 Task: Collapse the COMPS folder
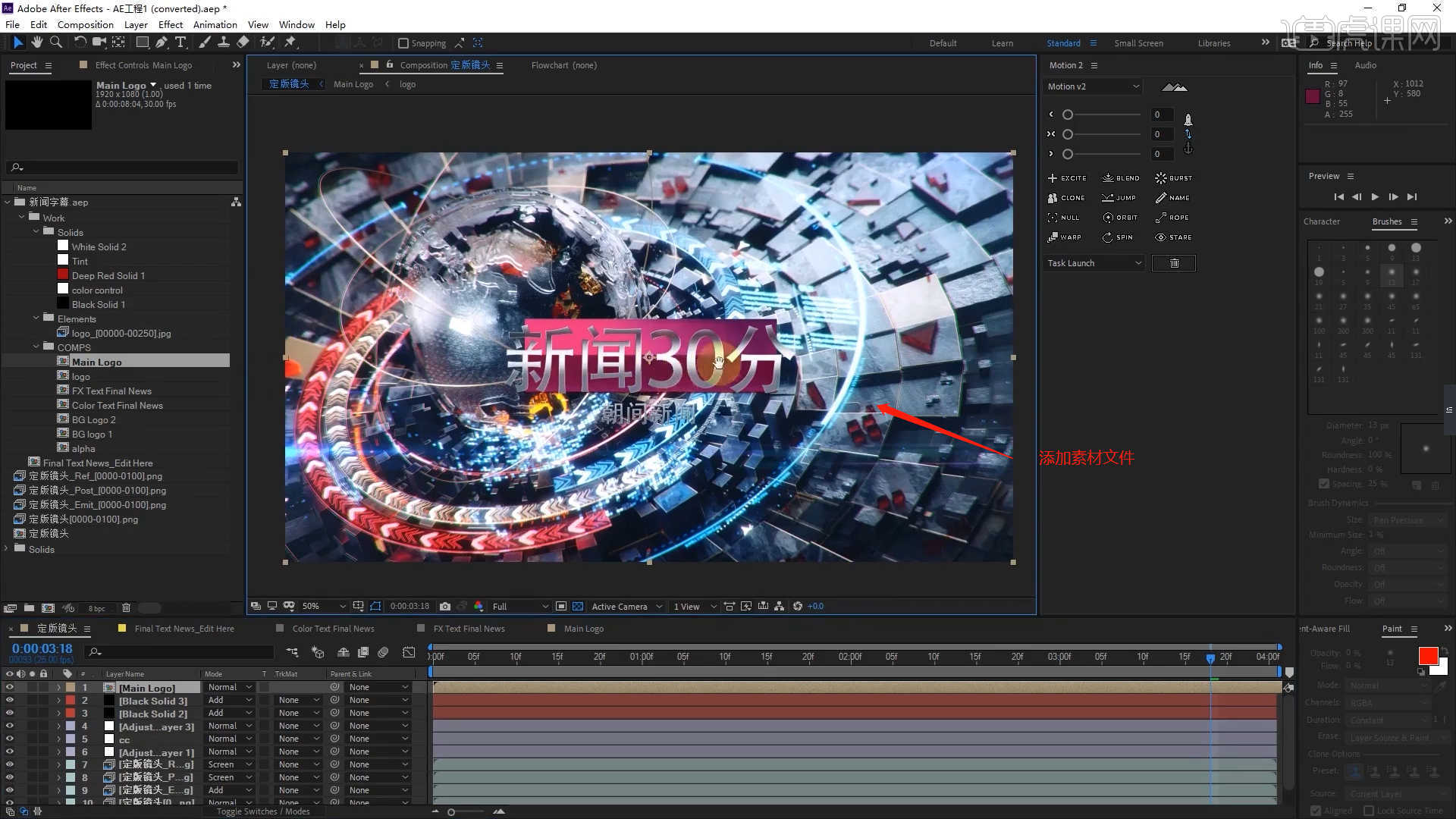[x=36, y=347]
